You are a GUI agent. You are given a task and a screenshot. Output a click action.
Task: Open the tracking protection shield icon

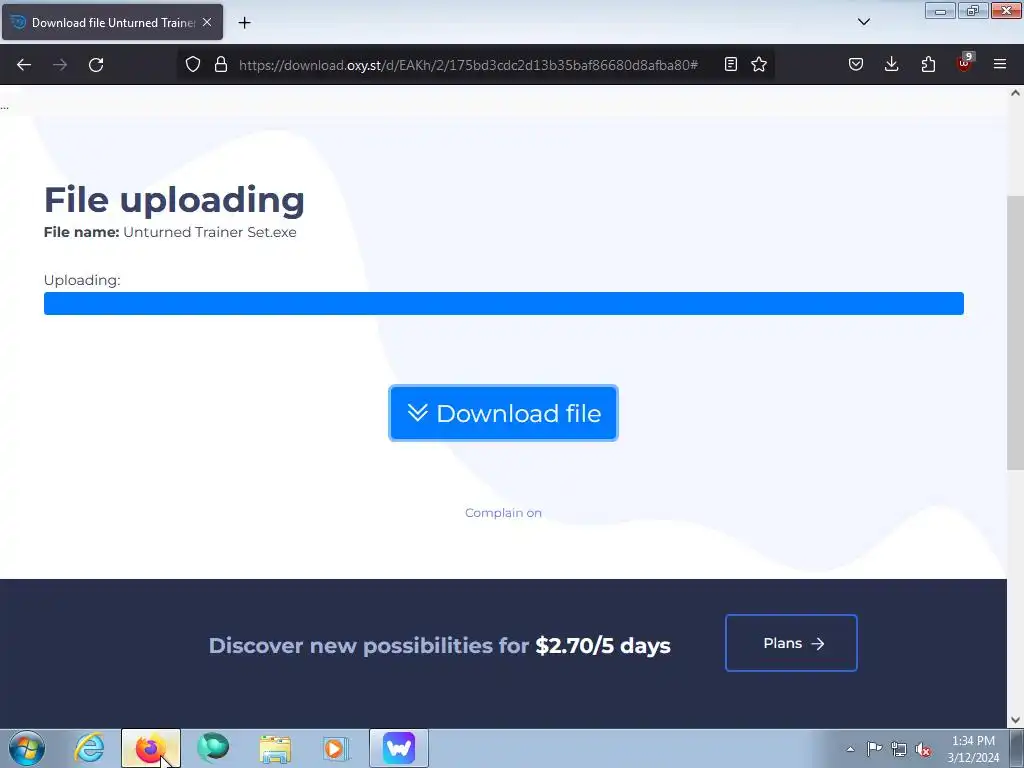pyautogui.click(x=193, y=64)
